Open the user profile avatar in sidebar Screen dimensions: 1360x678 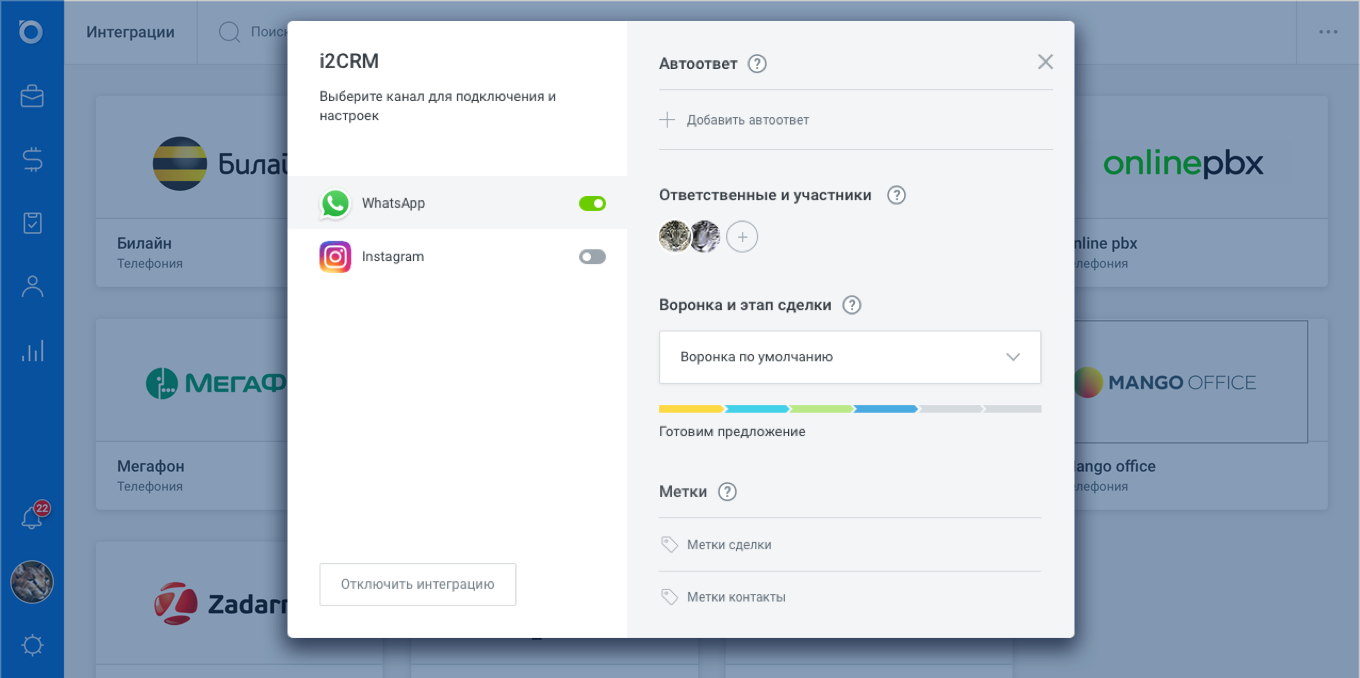[32, 582]
